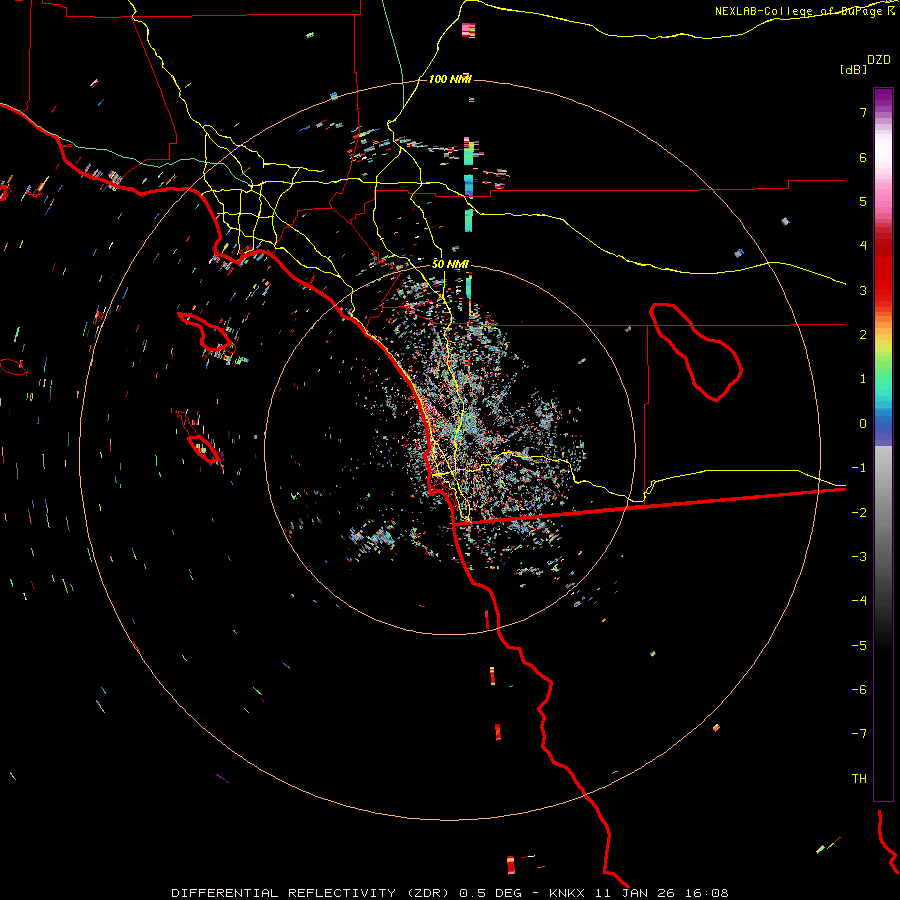Click the "-4" value on color scale

859,600
